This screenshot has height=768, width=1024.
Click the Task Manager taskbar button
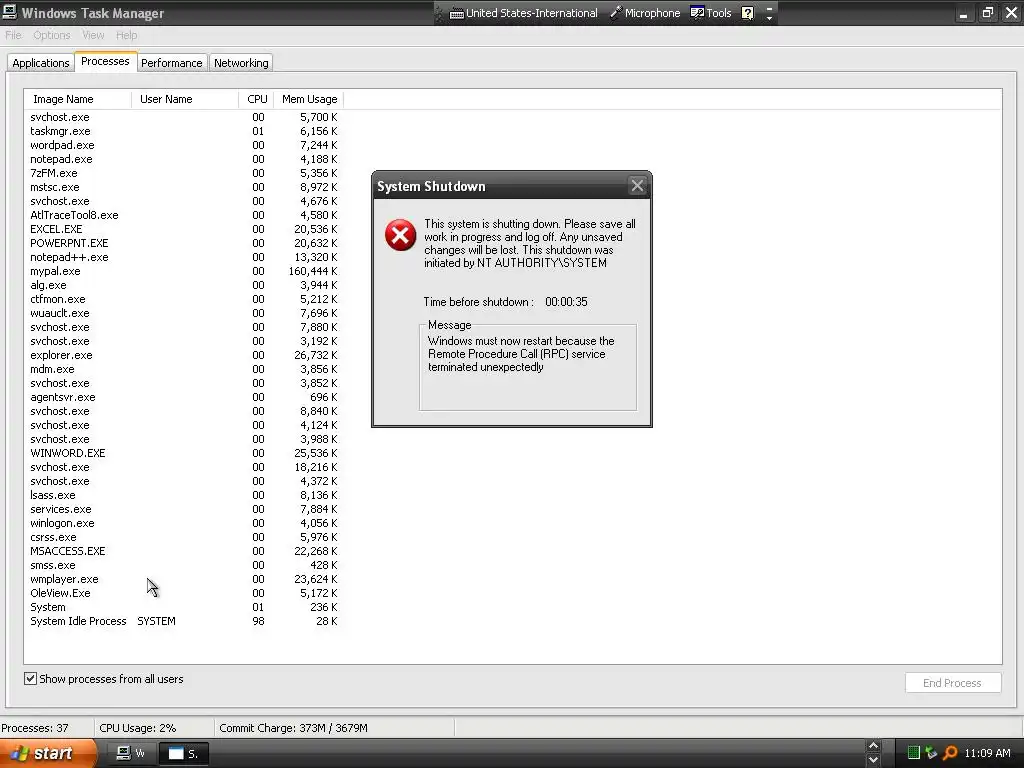coord(130,754)
